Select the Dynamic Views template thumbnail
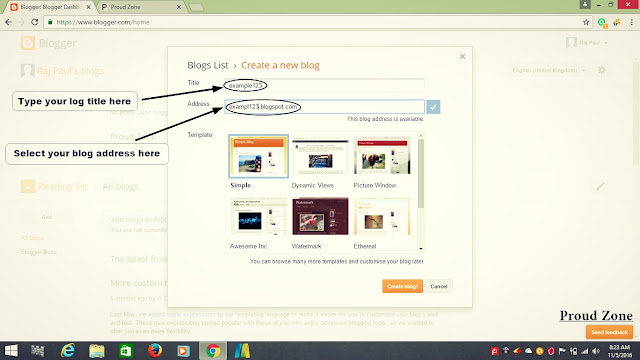This screenshot has width=640, height=360. click(x=320, y=156)
